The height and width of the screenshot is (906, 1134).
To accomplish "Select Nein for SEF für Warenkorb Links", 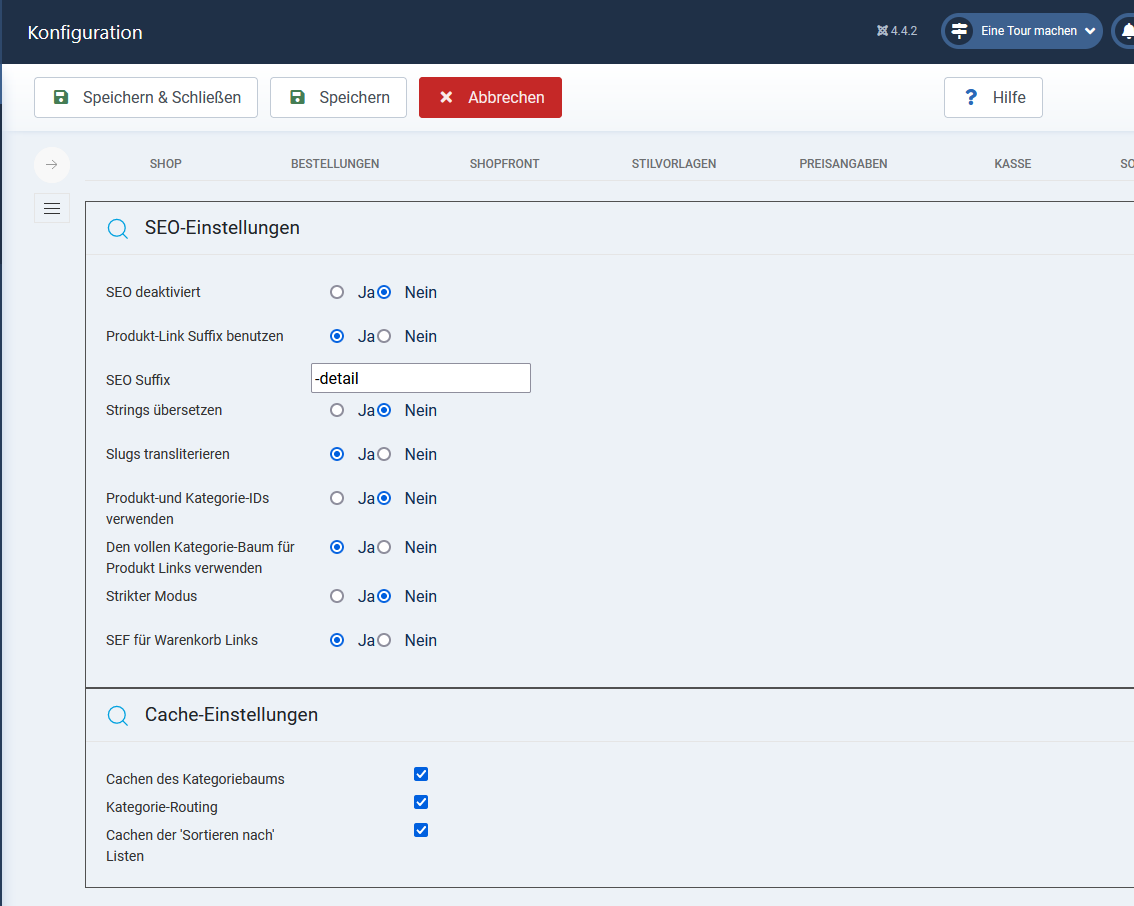I will 384,641.
